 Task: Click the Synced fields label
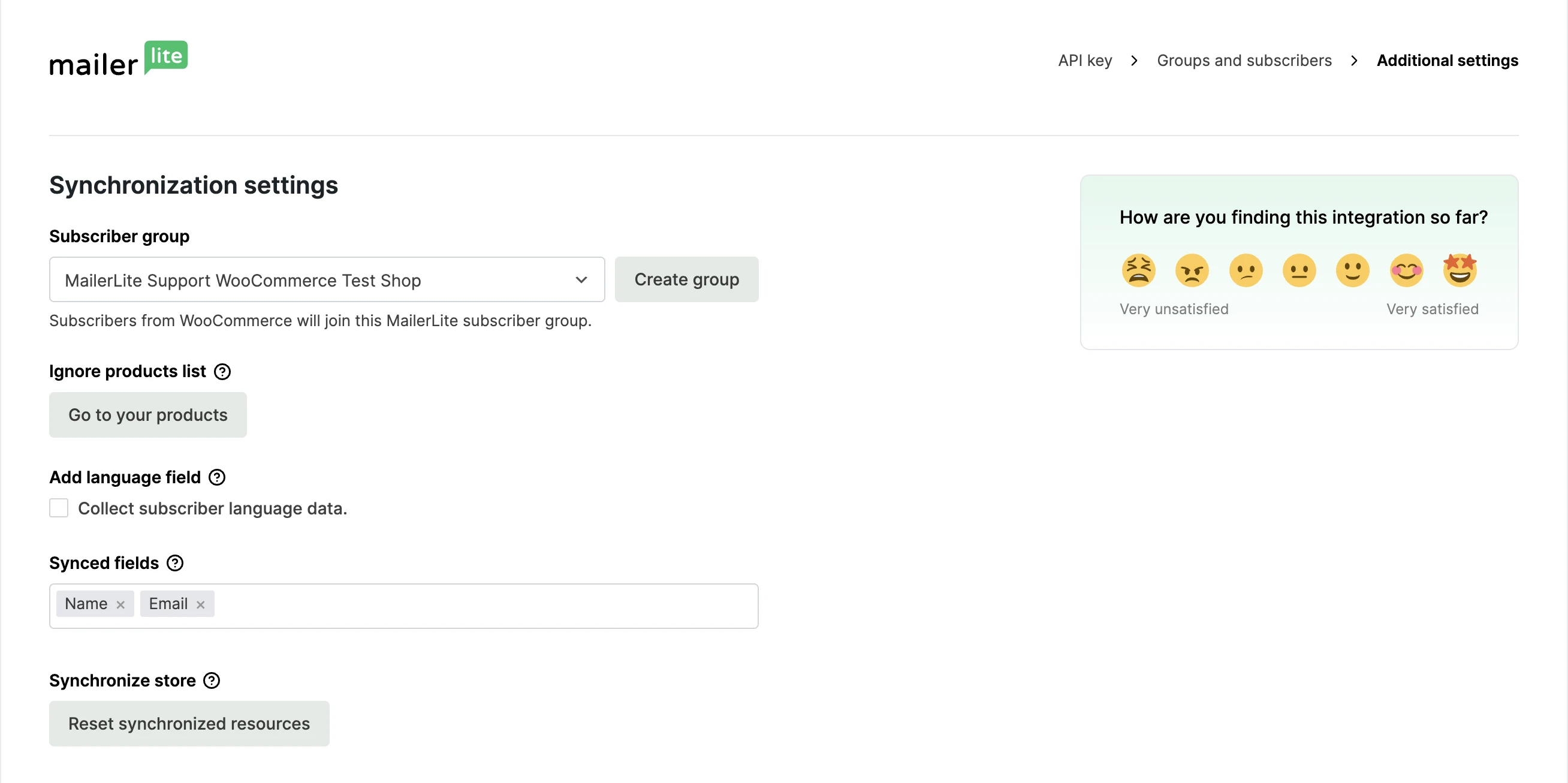[x=104, y=563]
